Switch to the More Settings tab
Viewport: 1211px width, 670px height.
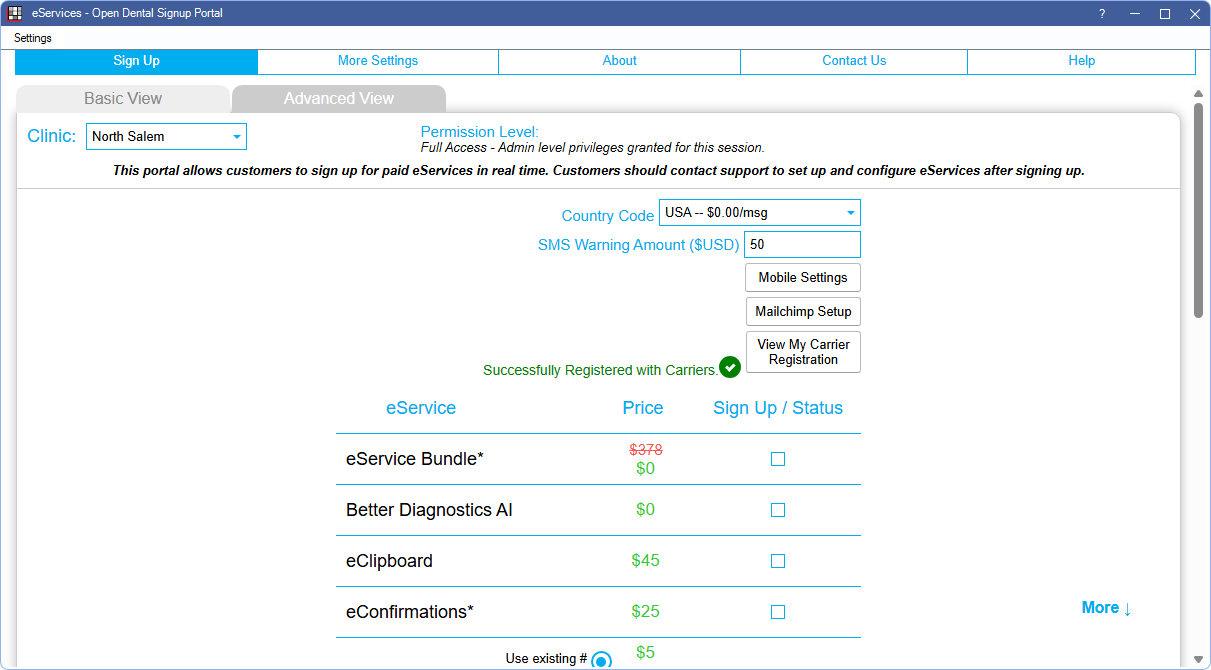coord(378,61)
